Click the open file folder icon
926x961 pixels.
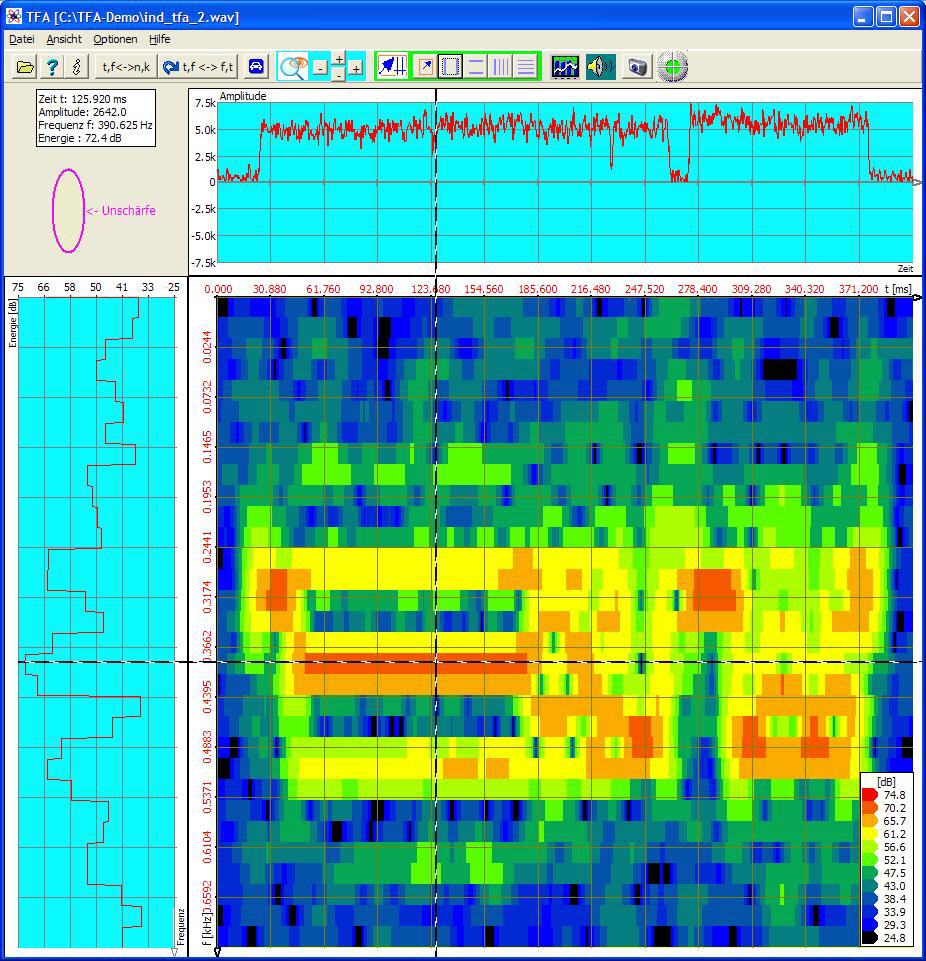(25, 67)
